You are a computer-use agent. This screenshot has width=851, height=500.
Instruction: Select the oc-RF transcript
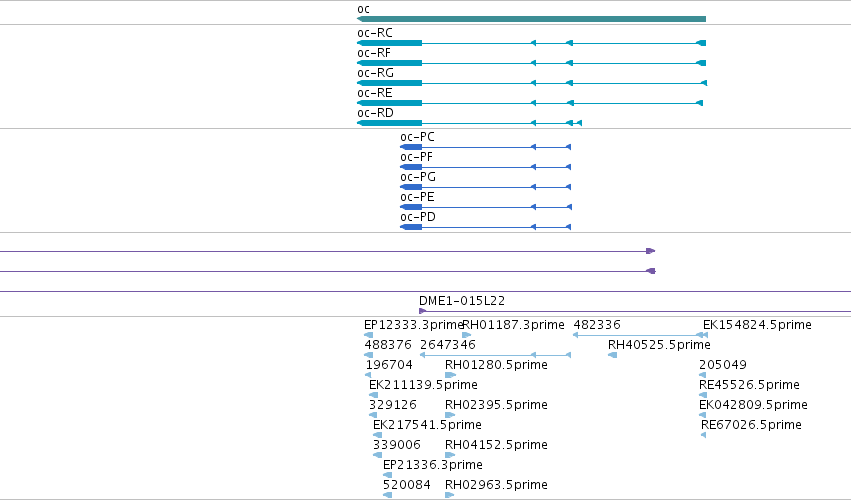pos(531,63)
